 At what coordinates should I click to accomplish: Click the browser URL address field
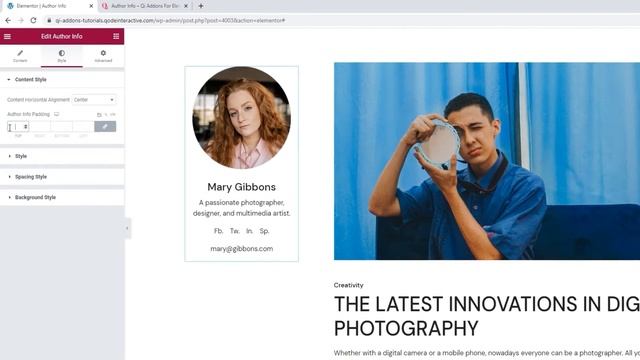[x=341, y=20]
